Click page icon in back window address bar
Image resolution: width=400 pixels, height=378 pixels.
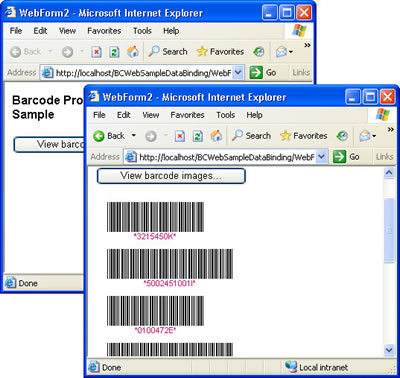coord(48,72)
